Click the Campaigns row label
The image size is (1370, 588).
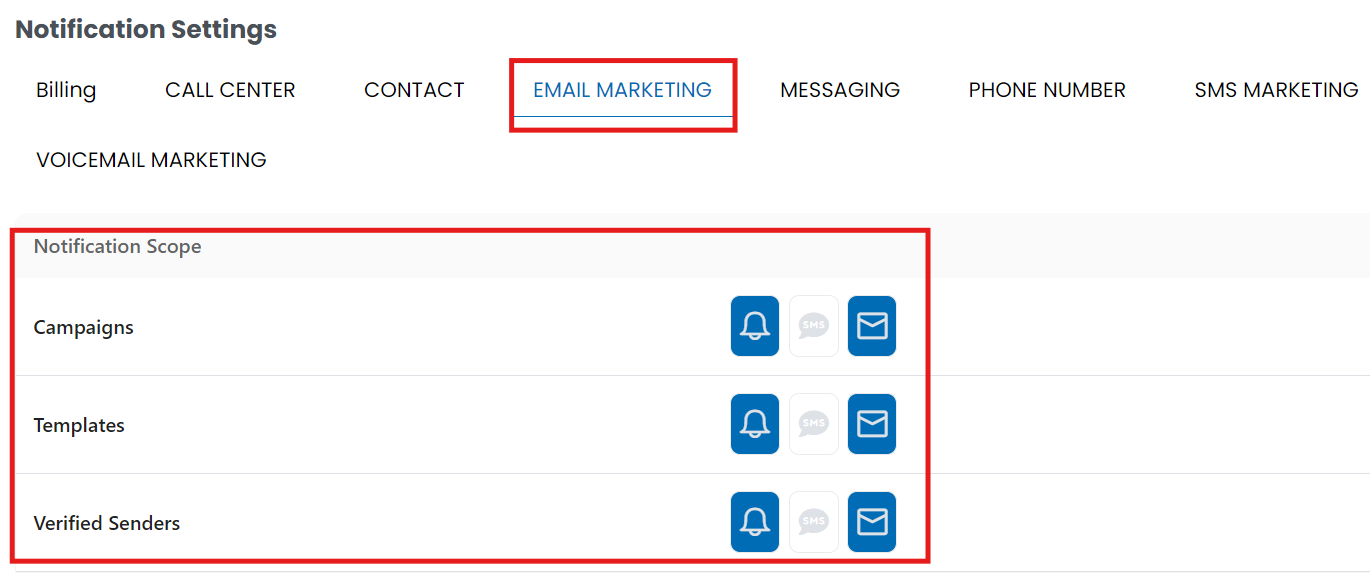84,328
